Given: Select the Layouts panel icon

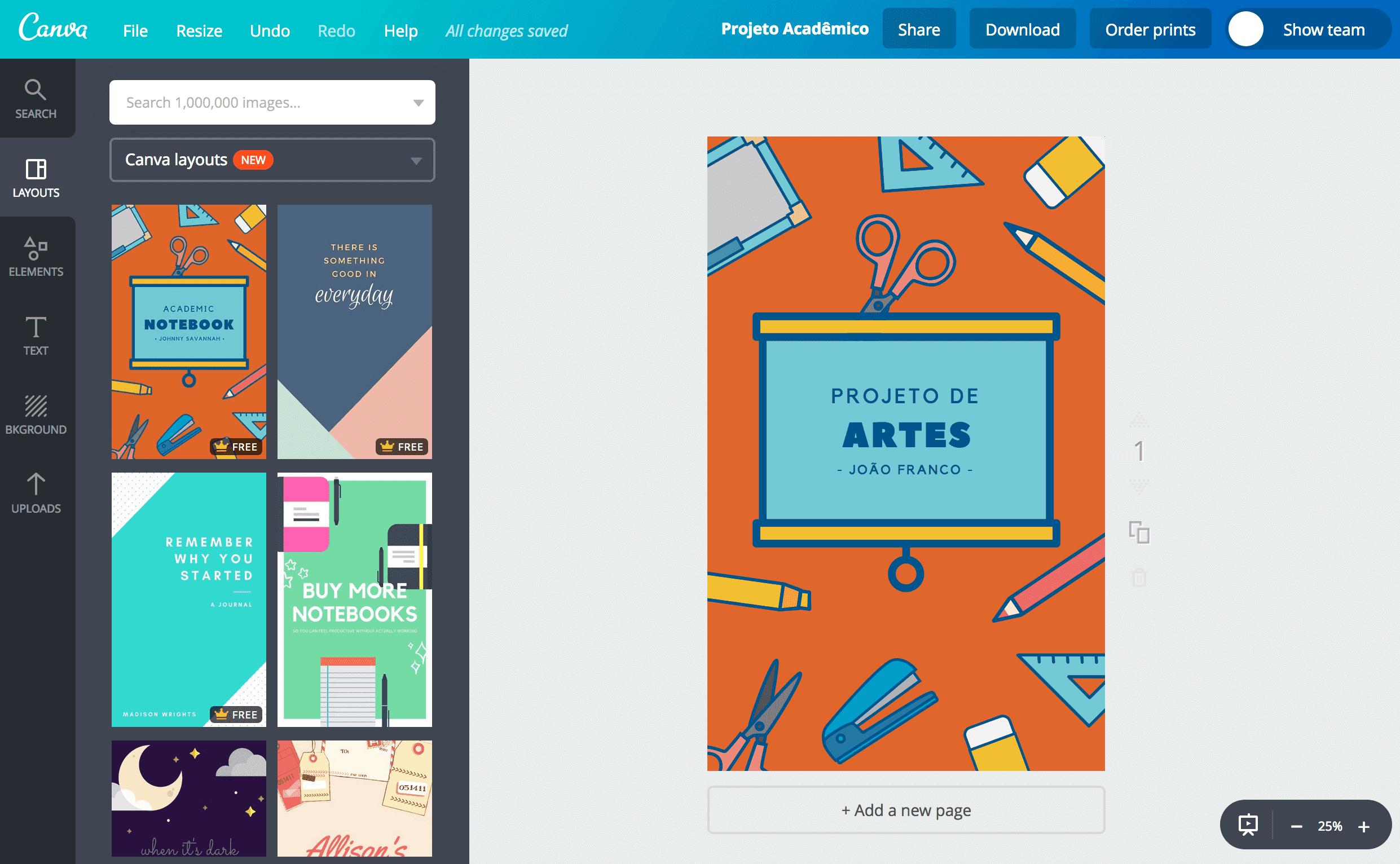Looking at the screenshot, I should (x=36, y=177).
